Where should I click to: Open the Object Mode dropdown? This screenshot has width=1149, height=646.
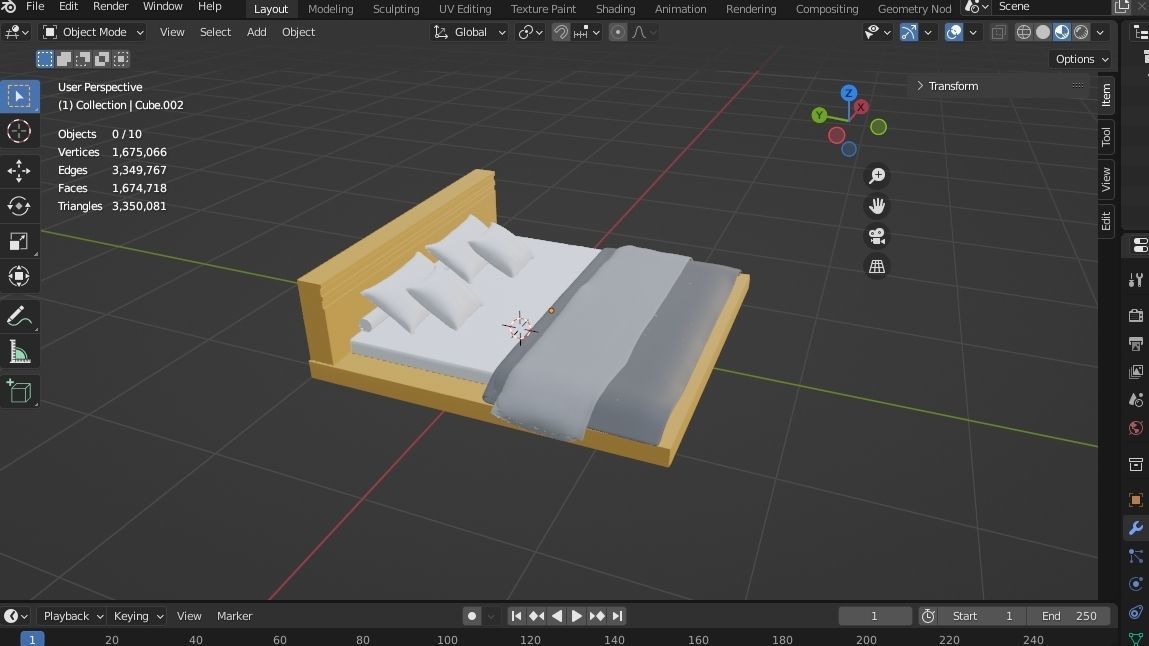pyautogui.click(x=93, y=32)
